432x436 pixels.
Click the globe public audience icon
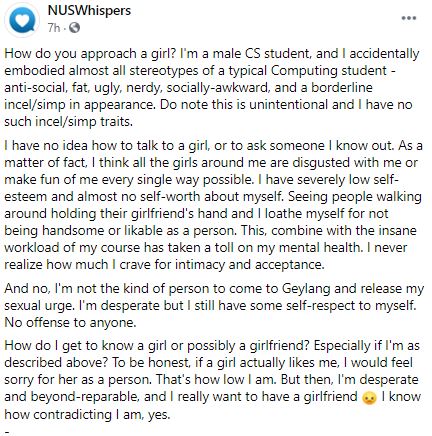[75, 28]
